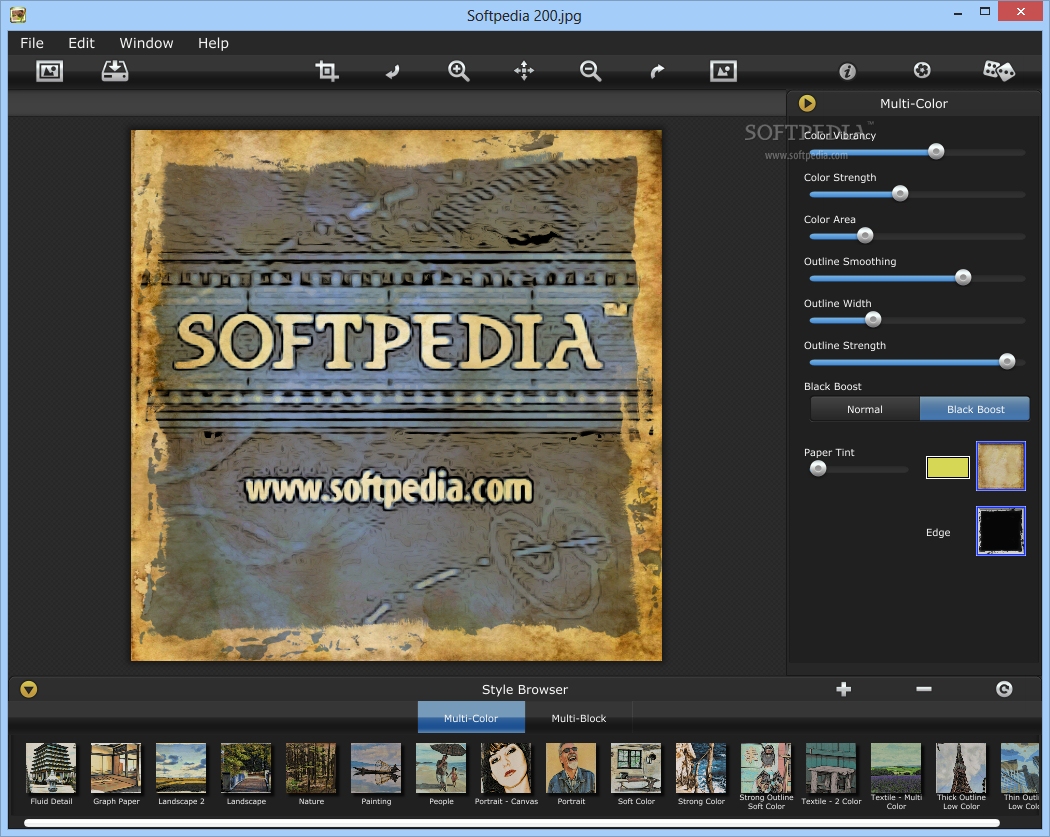The height and width of the screenshot is (837, 1050).
Task: Select the Portrait style preset
Action: coord(571,774)
